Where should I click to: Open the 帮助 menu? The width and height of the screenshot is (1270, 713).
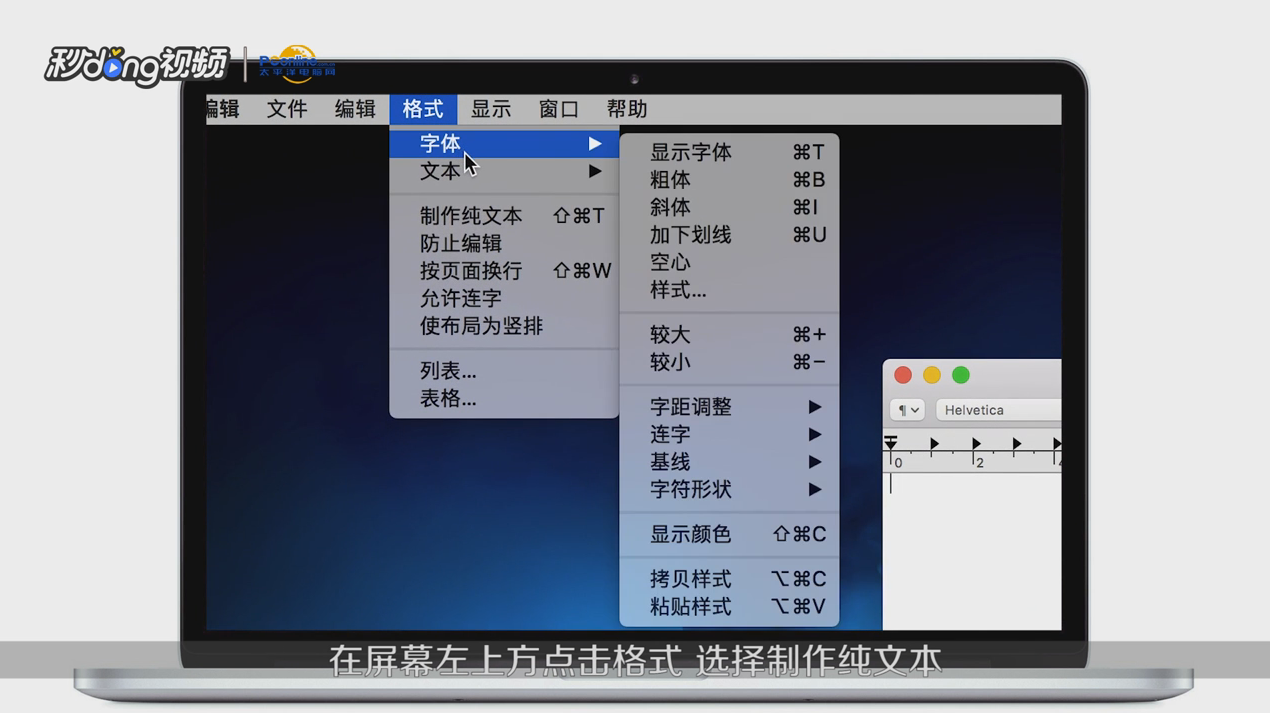tap(627, 109)
